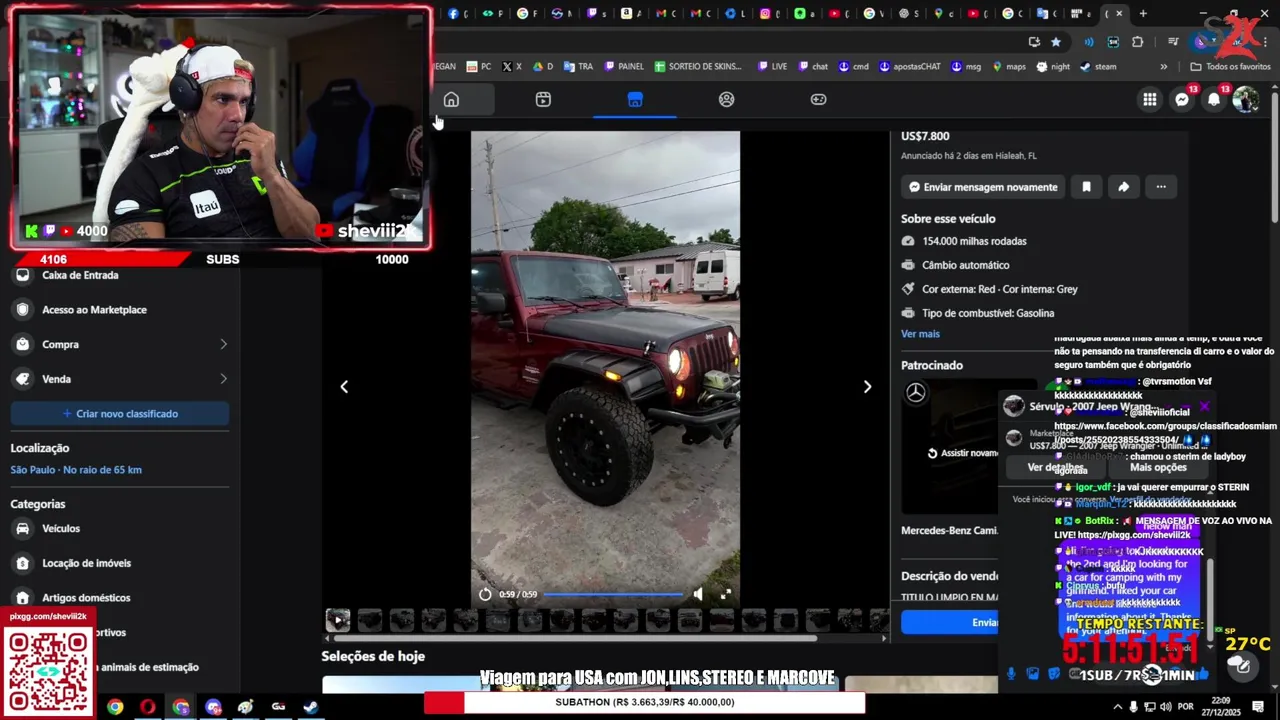The image size is (1280, 720).
Task: Go to Facebook Home icon
Action: coord(451,99)
